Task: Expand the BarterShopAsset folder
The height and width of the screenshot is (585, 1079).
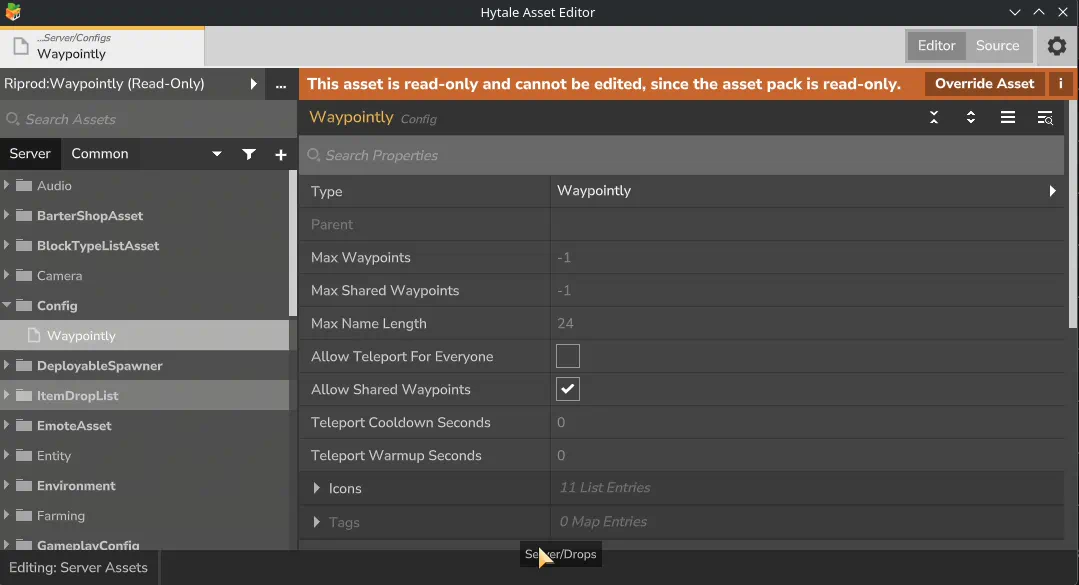Action: click(x=7, y=215)
